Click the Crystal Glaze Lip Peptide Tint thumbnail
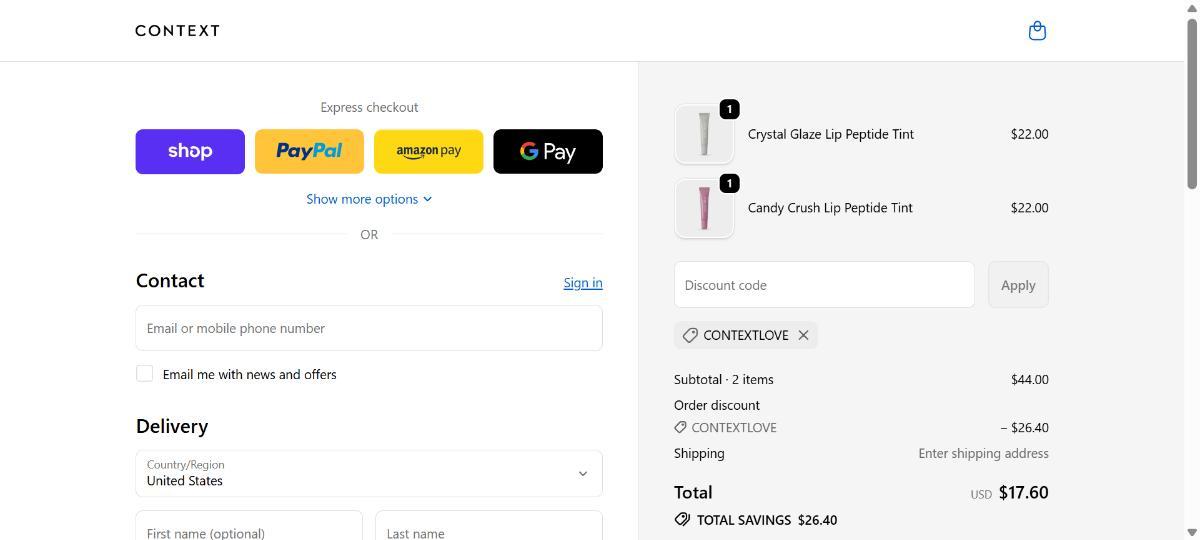This screenshot has width=1200, height=540. tap(704, 134)
